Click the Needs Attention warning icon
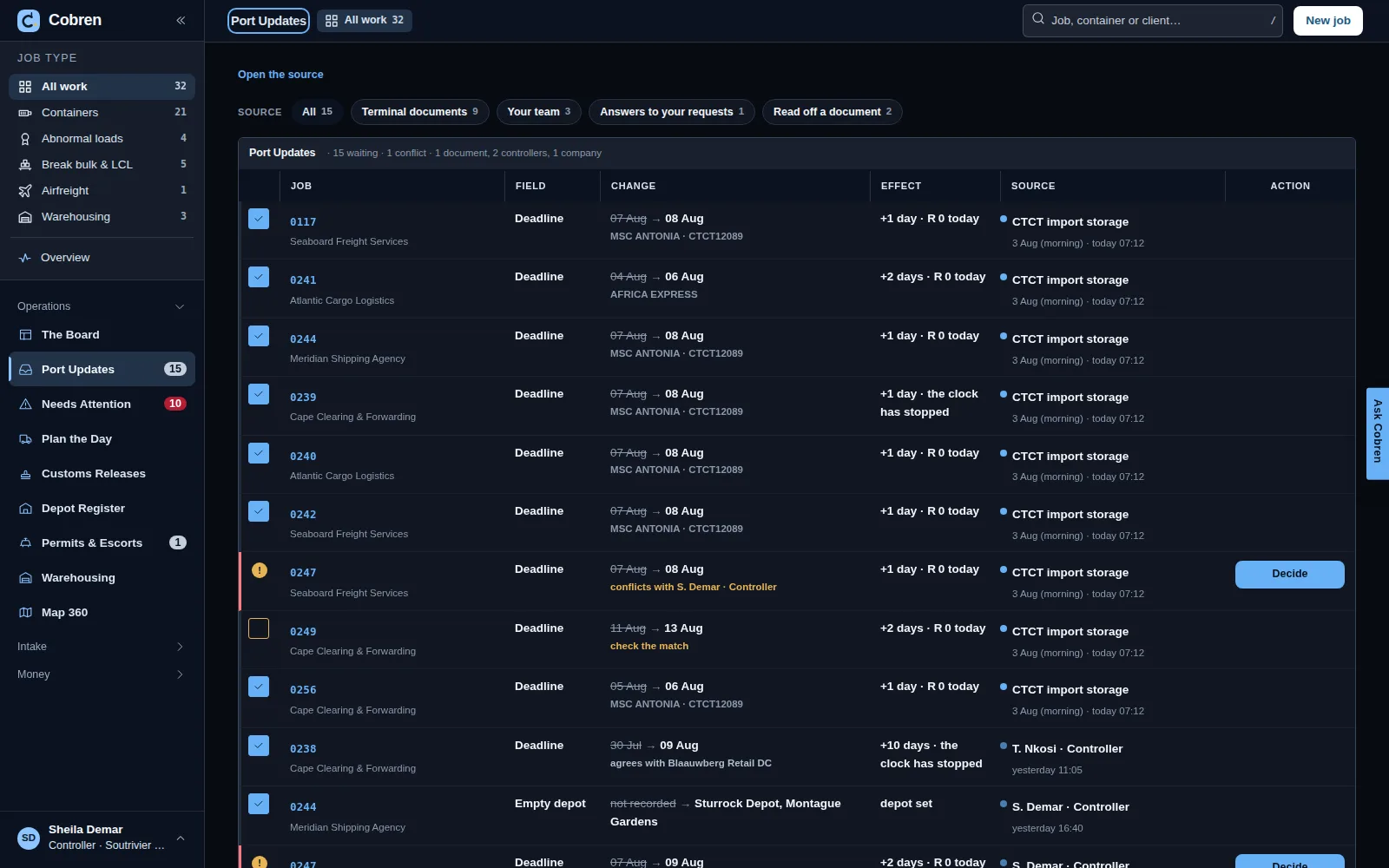Viewport: 1389px width, 868px height. coord(25,404)
